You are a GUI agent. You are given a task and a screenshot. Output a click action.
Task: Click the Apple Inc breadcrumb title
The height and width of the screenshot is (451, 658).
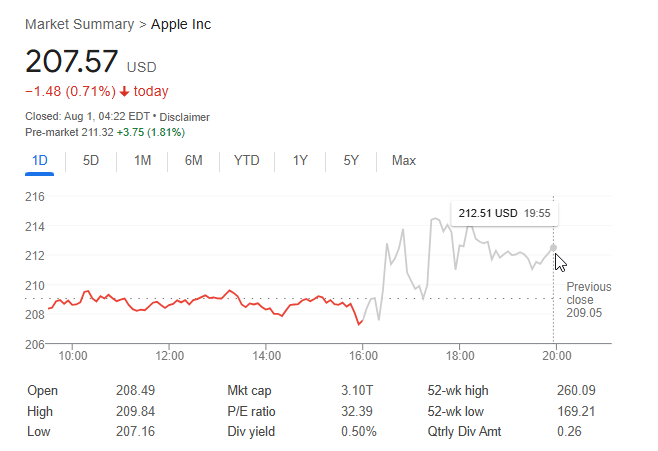(181, 24)
